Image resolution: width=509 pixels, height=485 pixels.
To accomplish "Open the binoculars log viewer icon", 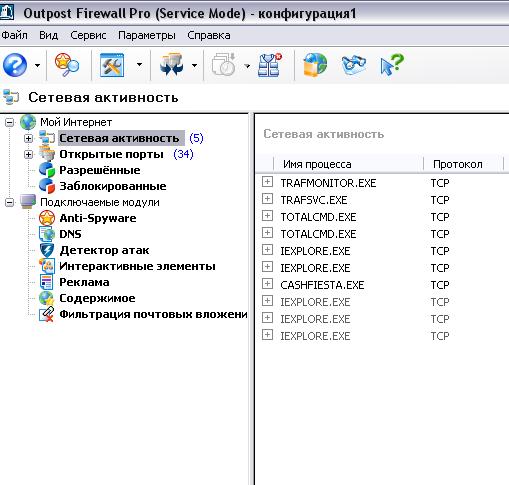I will pos(354,65).
